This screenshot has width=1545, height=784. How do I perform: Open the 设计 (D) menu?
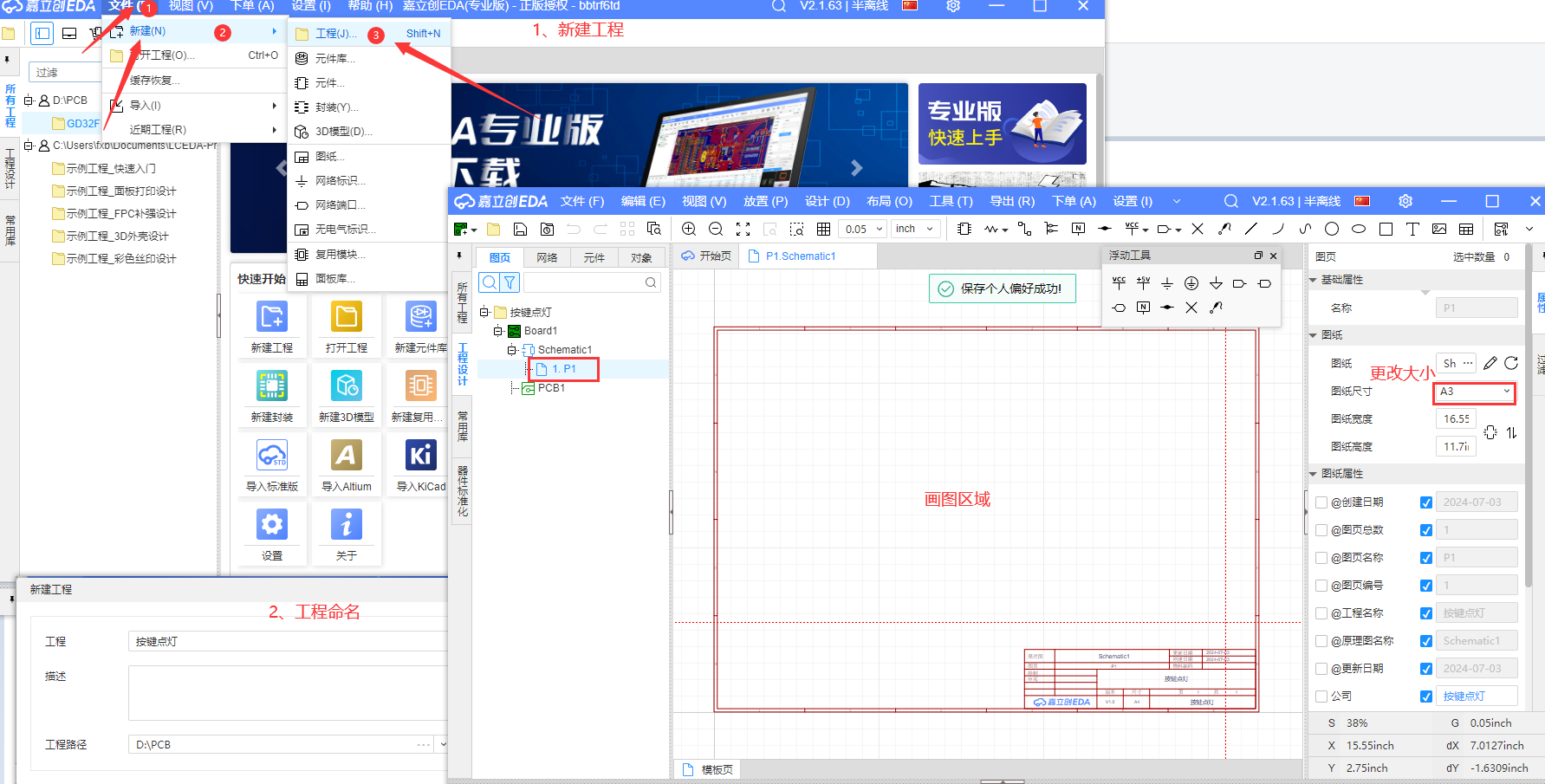pos(828,201)
